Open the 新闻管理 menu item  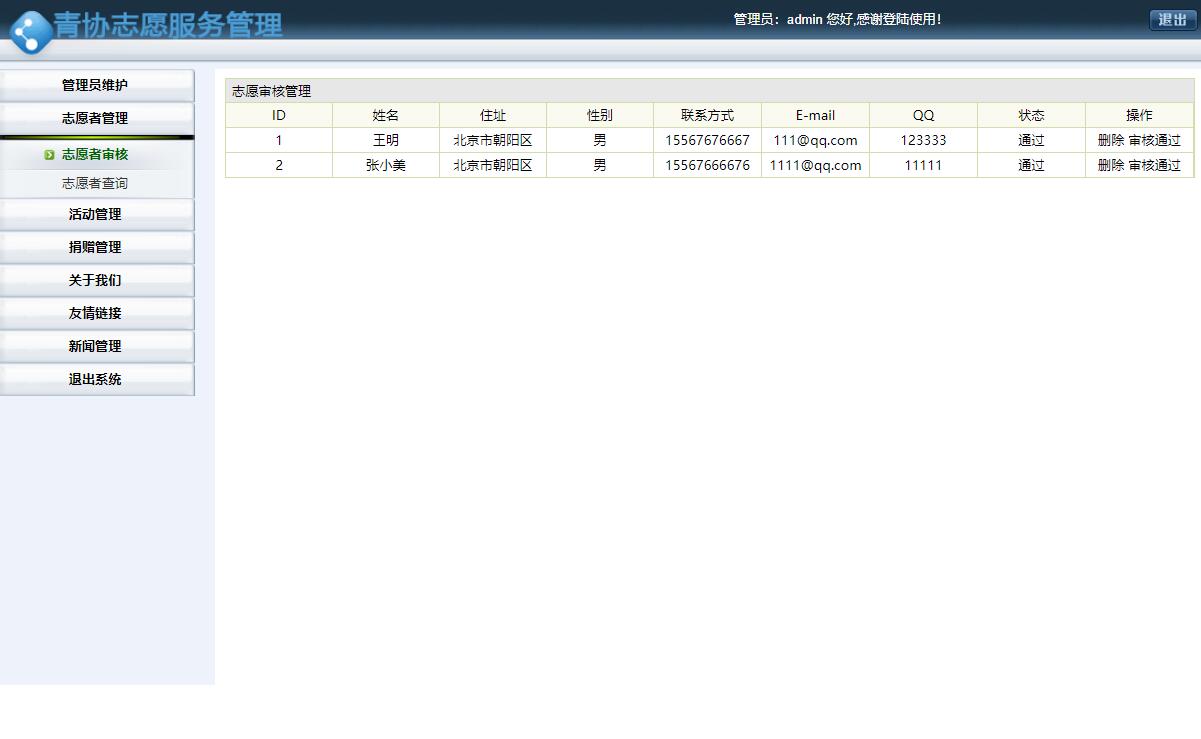pyautogui.click(x=95, y=346)
